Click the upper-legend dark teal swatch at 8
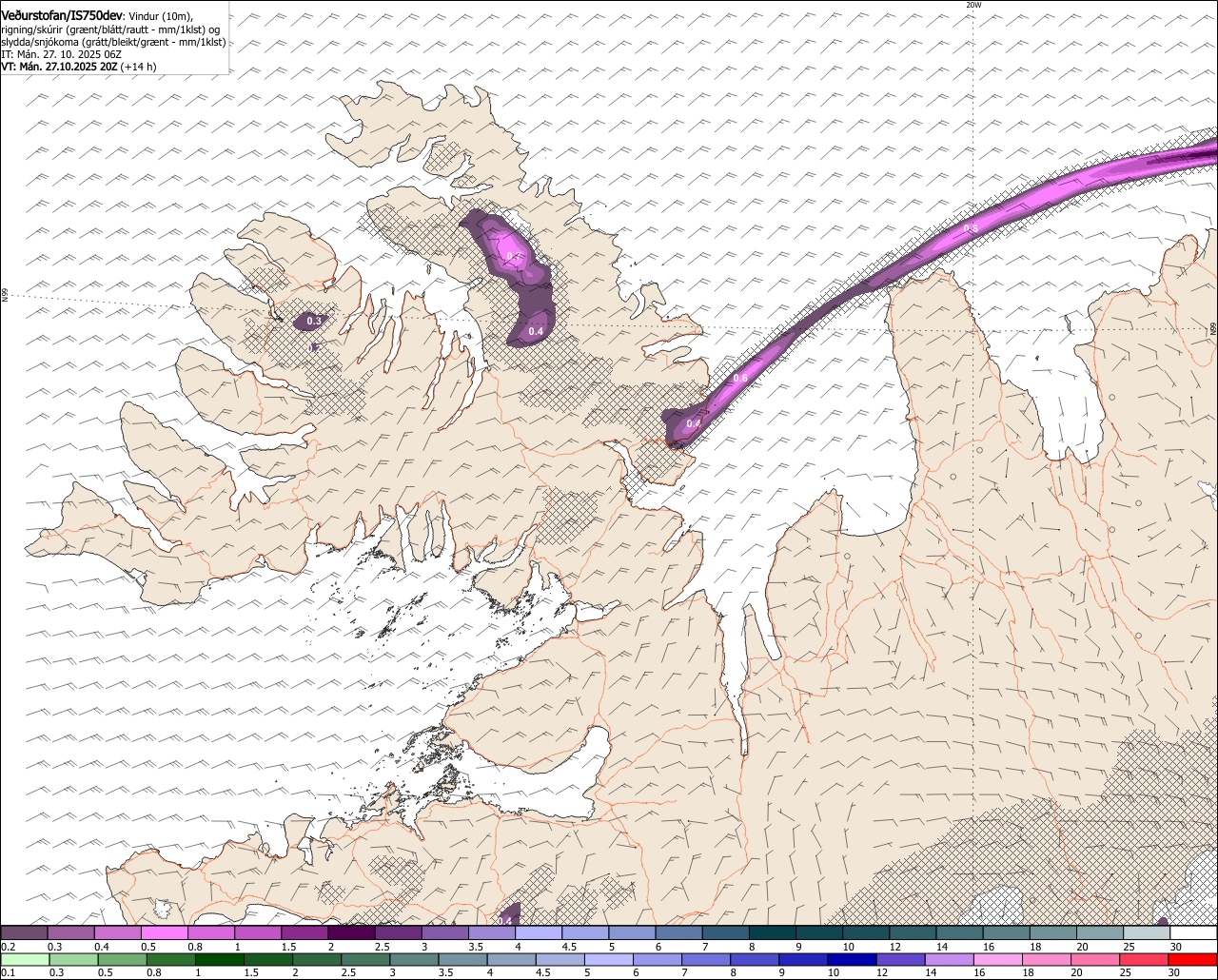 (x=773, y=932)
